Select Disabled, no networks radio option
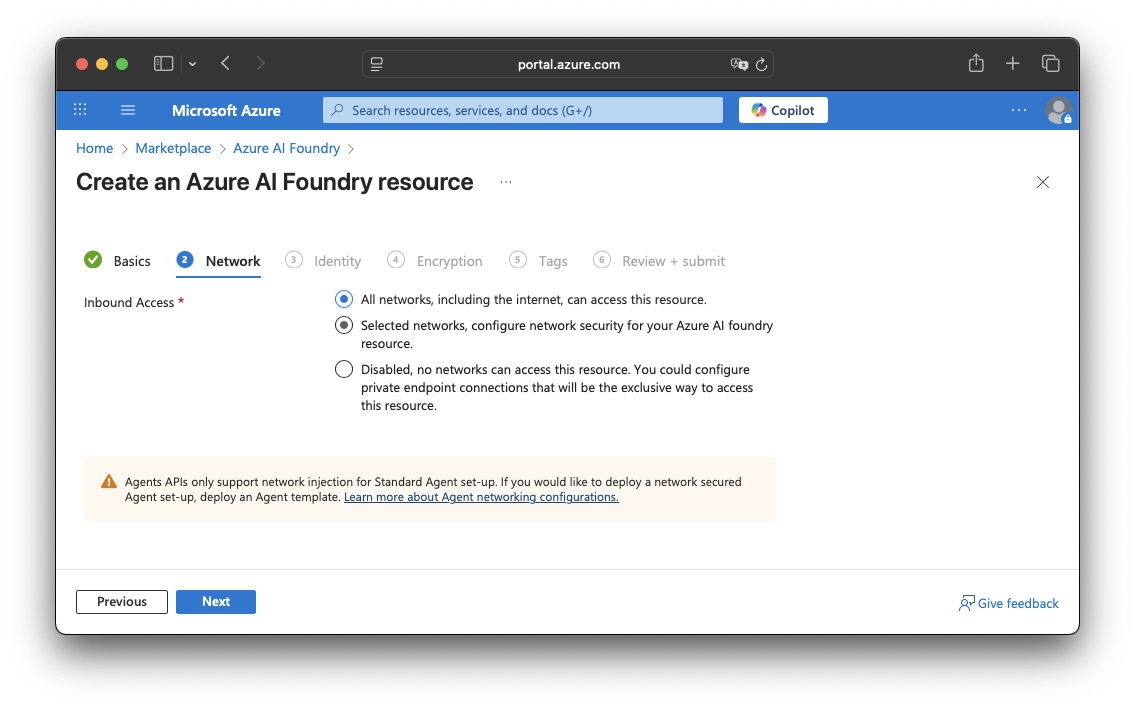This screenshot has width=1135, height=708. (x=344, y=370)
